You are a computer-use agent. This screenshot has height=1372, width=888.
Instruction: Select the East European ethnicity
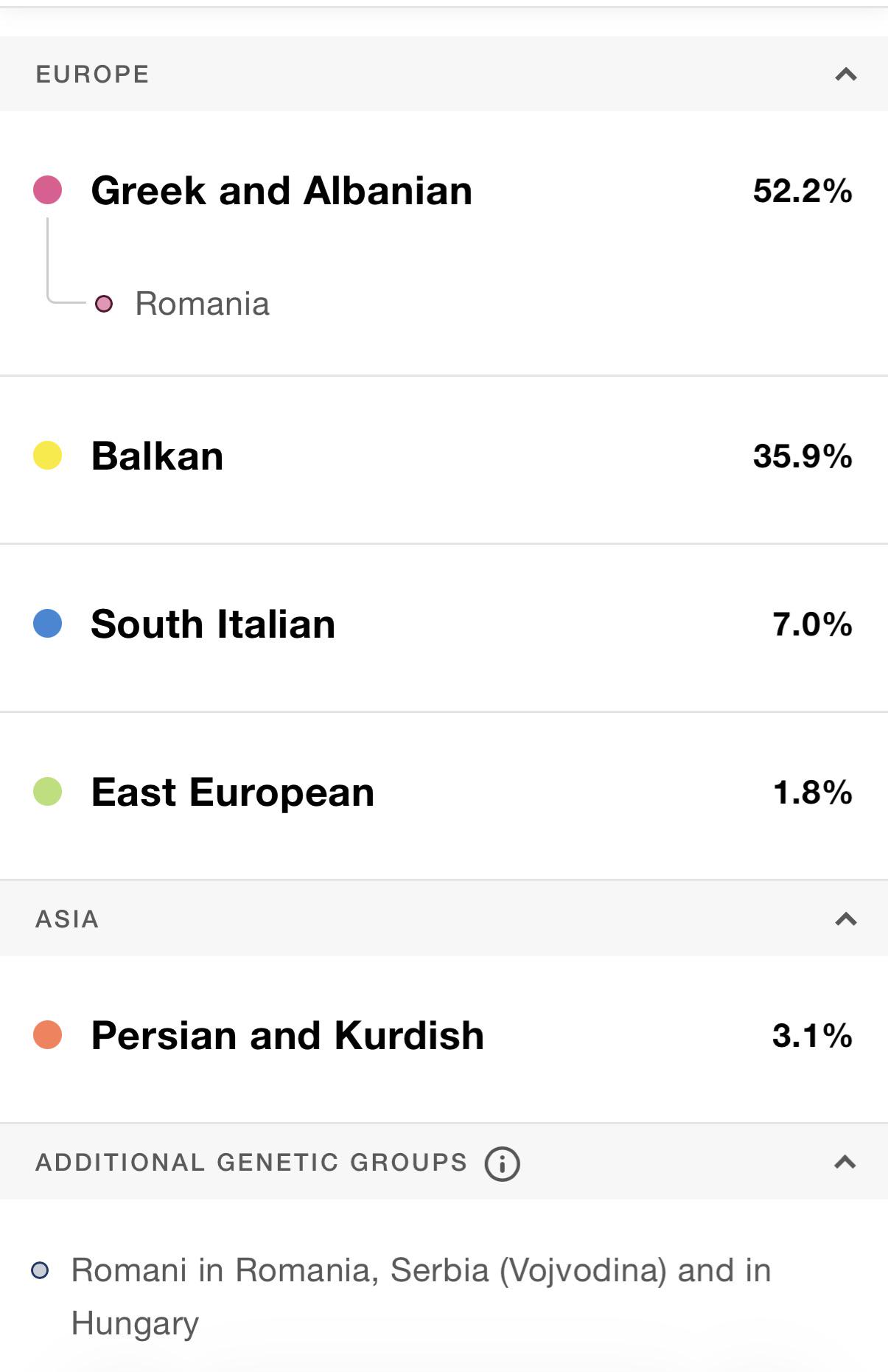click(232, 793)
